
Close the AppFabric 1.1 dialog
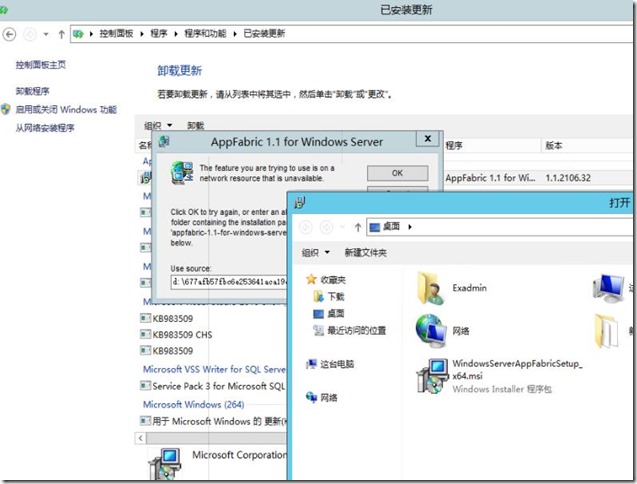tap(428, 139)
